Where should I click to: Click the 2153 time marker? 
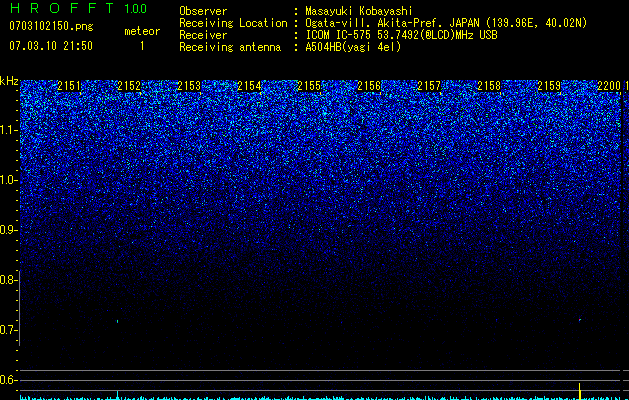(189, 86)
